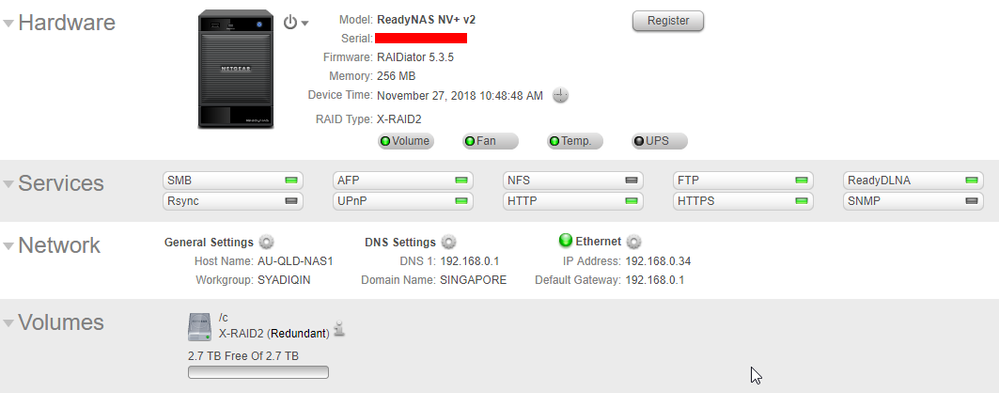Click the green Ethernet status light
The height and width of the screenshot is (393, 999).
pos(565,241)
